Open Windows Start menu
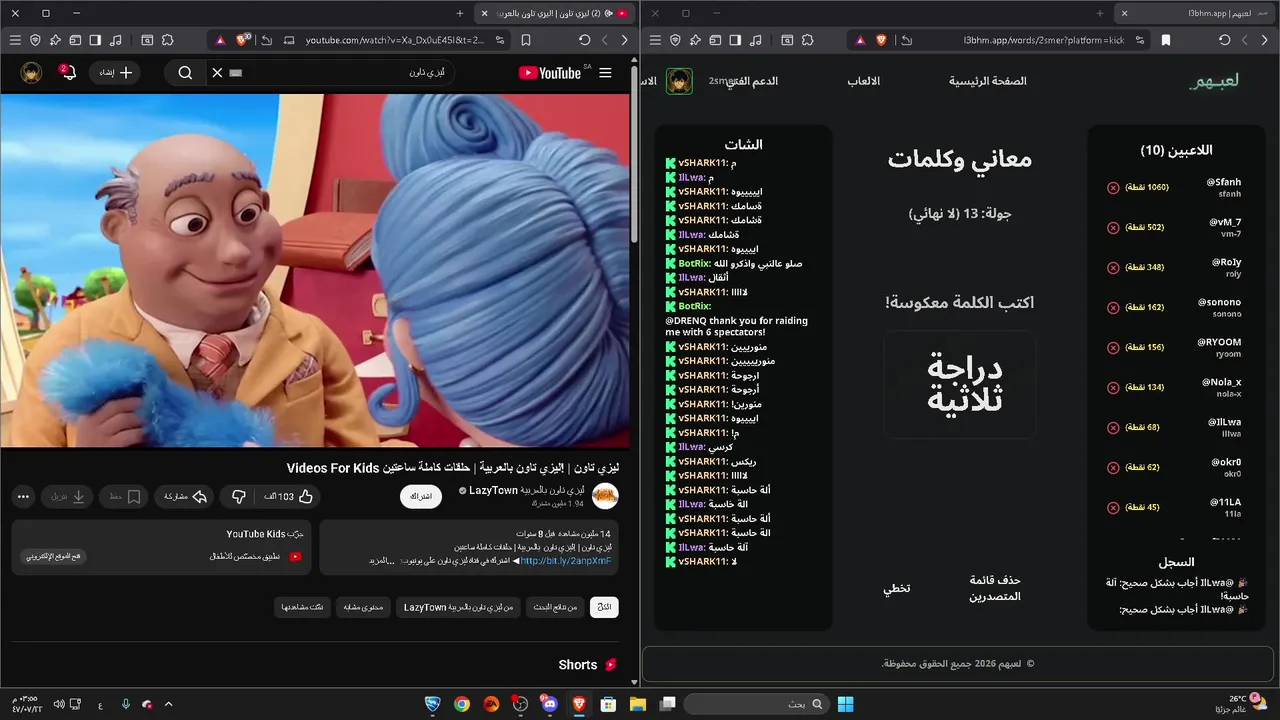Screen dimensions: 1280x720 pyautogui.click(x=845, y=704)
